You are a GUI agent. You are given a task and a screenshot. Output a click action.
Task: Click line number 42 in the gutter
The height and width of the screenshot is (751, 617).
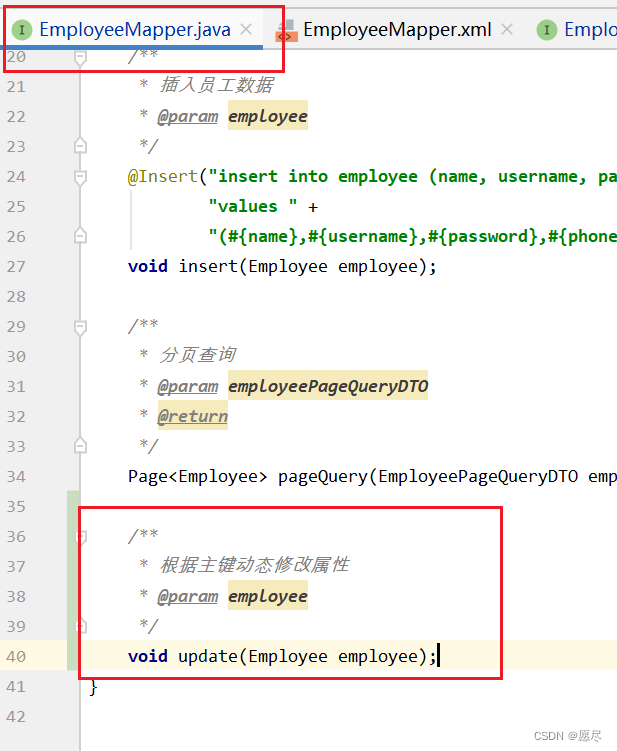[16, 717]
